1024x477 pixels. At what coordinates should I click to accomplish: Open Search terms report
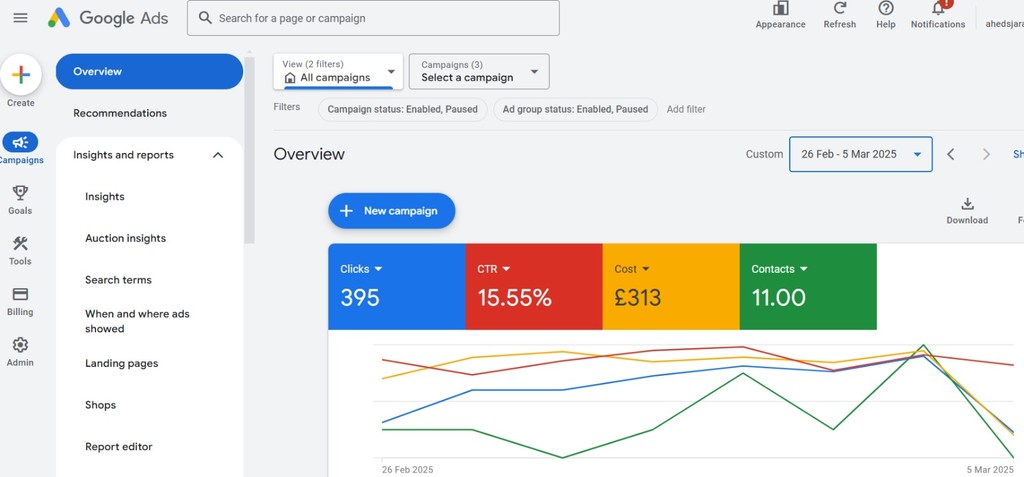[x=118, y=280]
